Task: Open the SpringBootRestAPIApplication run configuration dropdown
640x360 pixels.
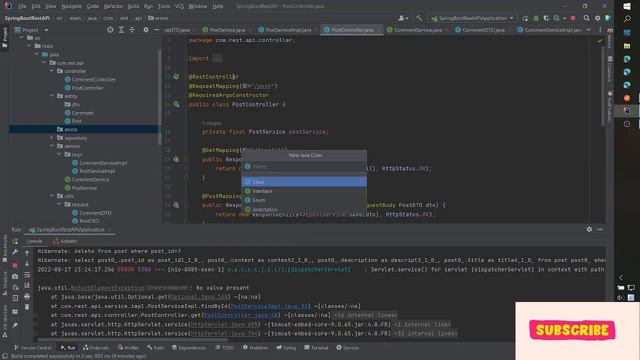Action: coord(472,18)
